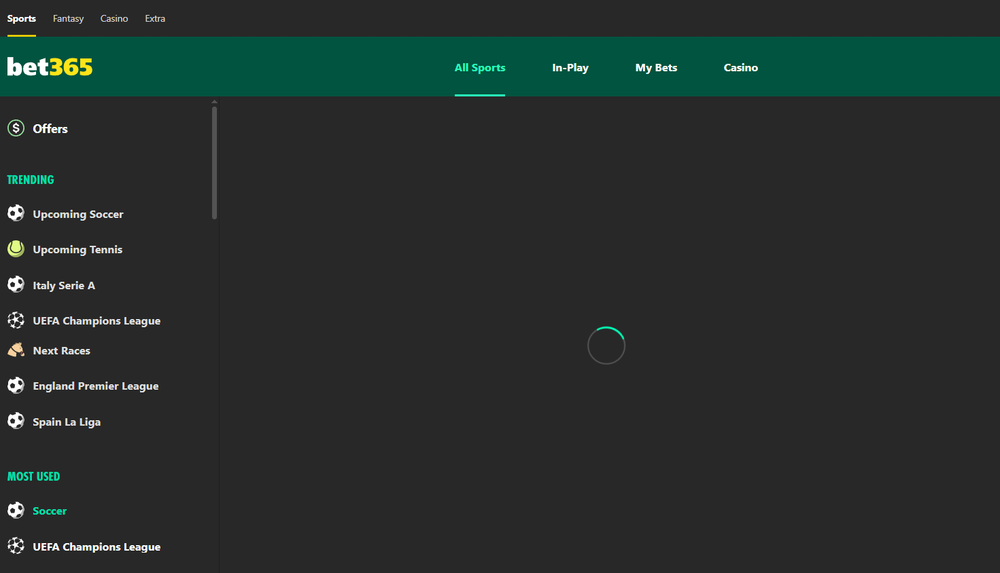Image resolution: width=1000 pixels, height=573 pixels.
Task: Click the tennis ball icon beside Upcoming Tennis
Action: (16, 249)
